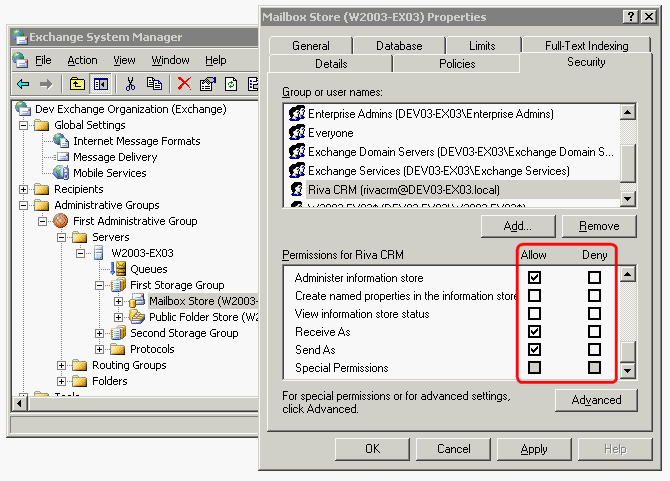Click the Copy toolbar icon
Viewport: 670px width, 481px height.
click(154, 84)
